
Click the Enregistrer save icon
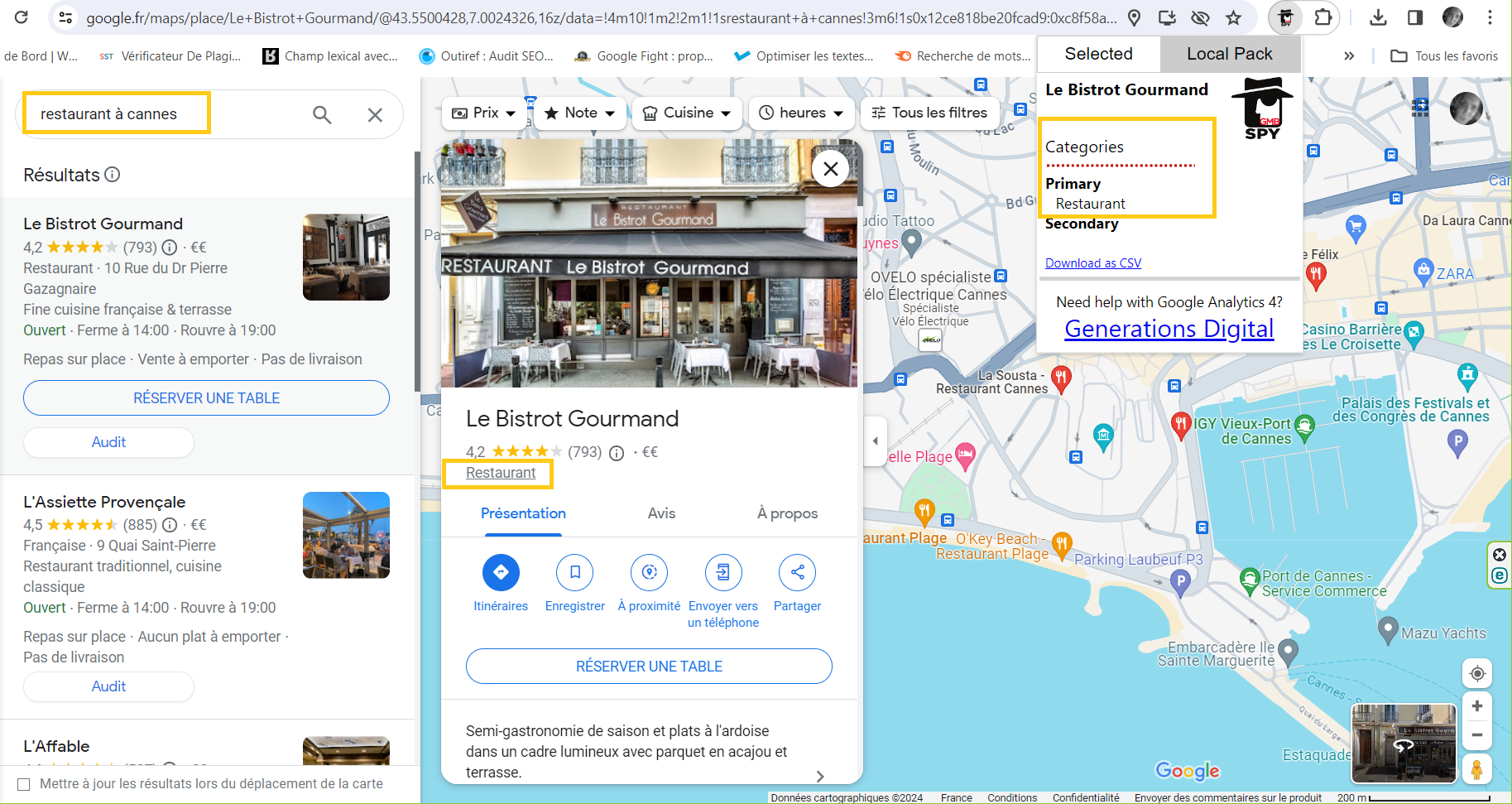[x=575, y=572]
